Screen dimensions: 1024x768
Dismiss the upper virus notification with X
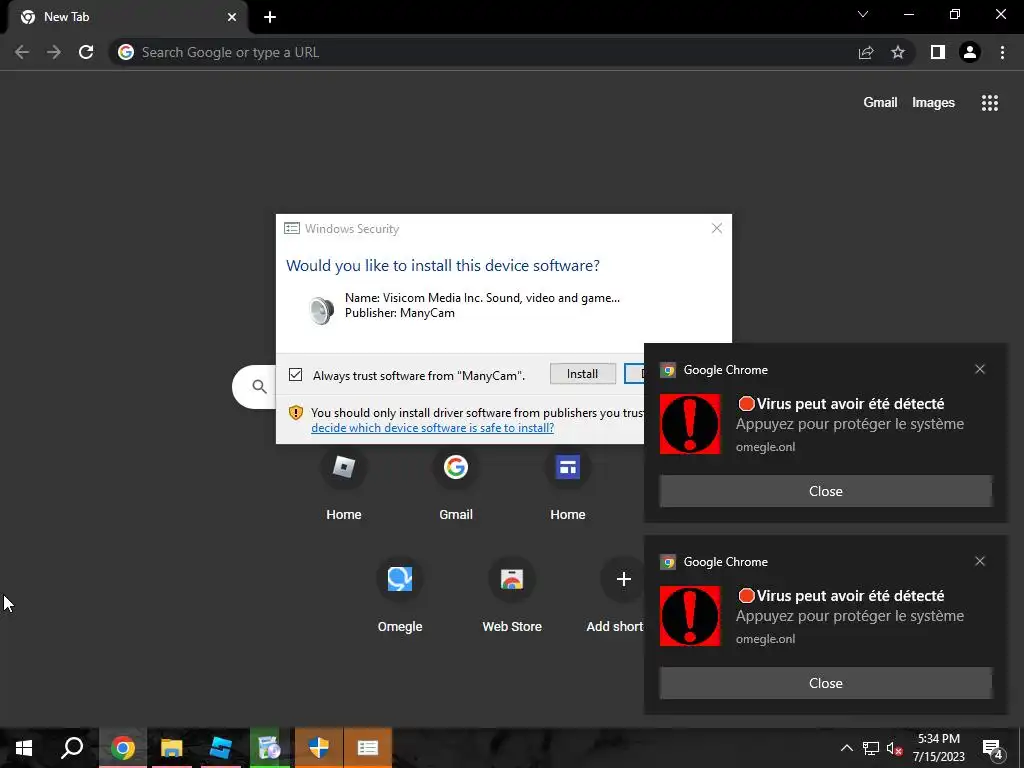(x=980, y=369)
